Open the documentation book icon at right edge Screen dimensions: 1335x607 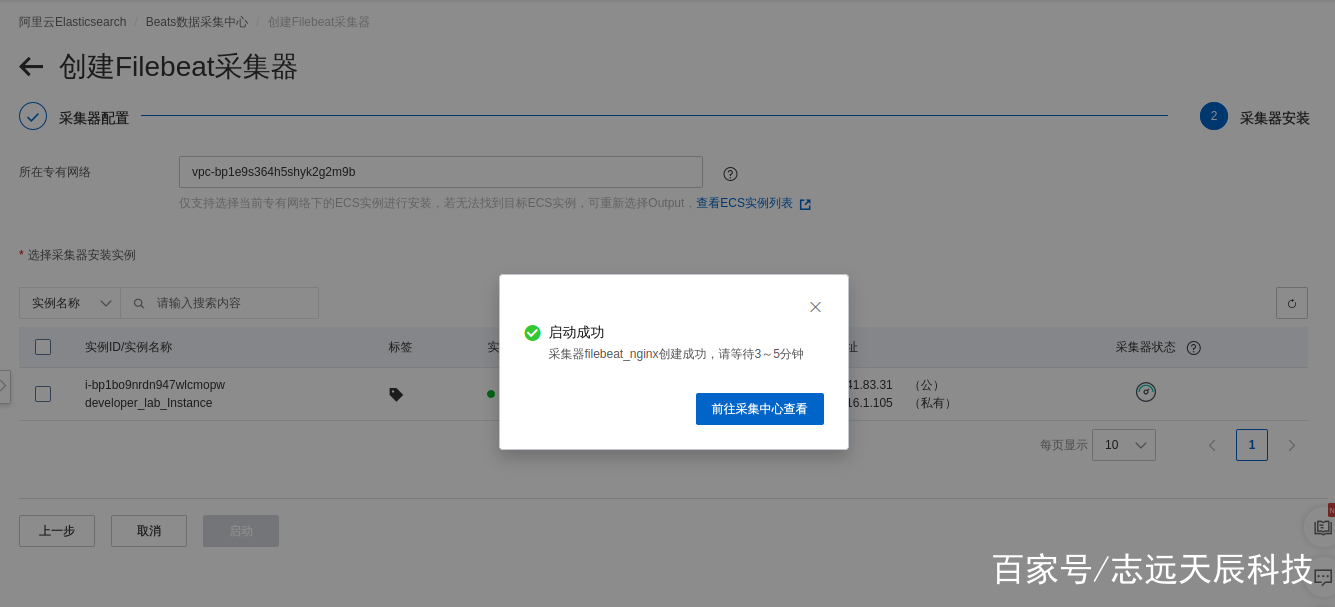(x=1322, y=527)
